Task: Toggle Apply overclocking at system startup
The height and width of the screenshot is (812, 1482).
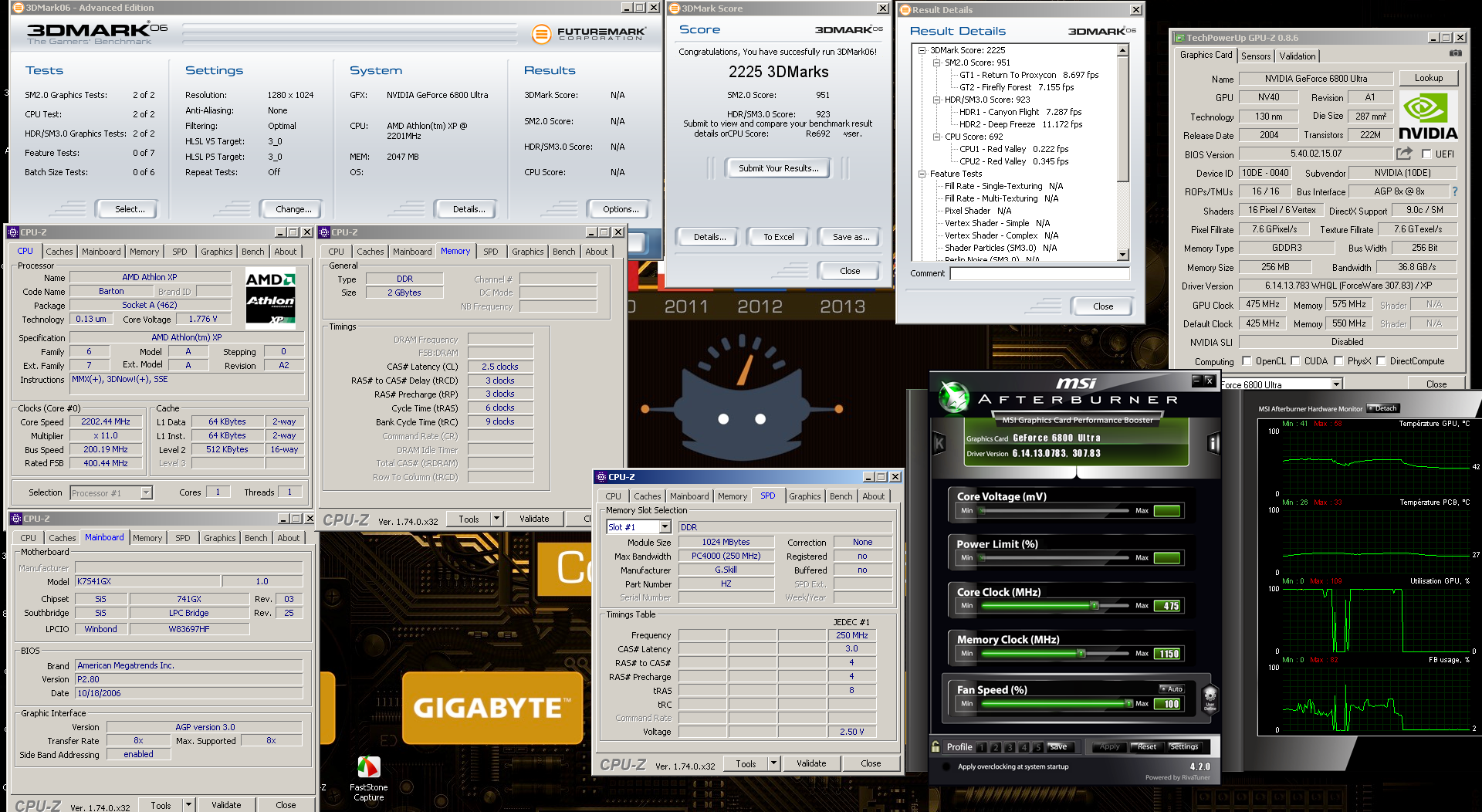Action: [x=946, y=766]
